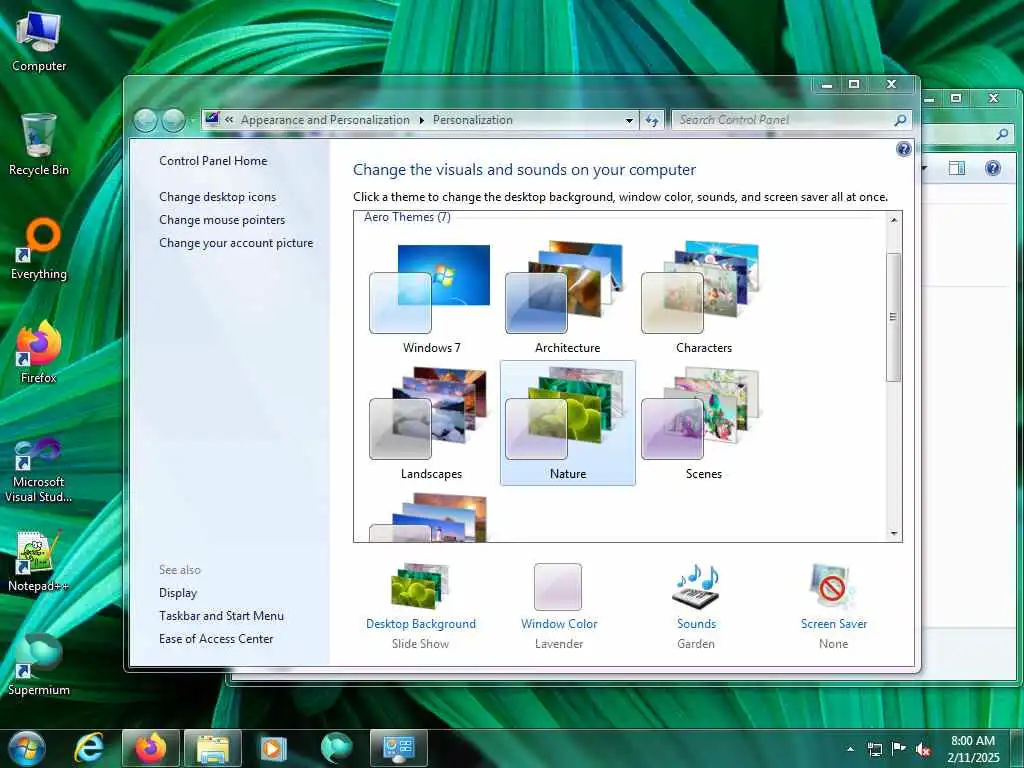Select the Architecture theme

pos(567,298)
